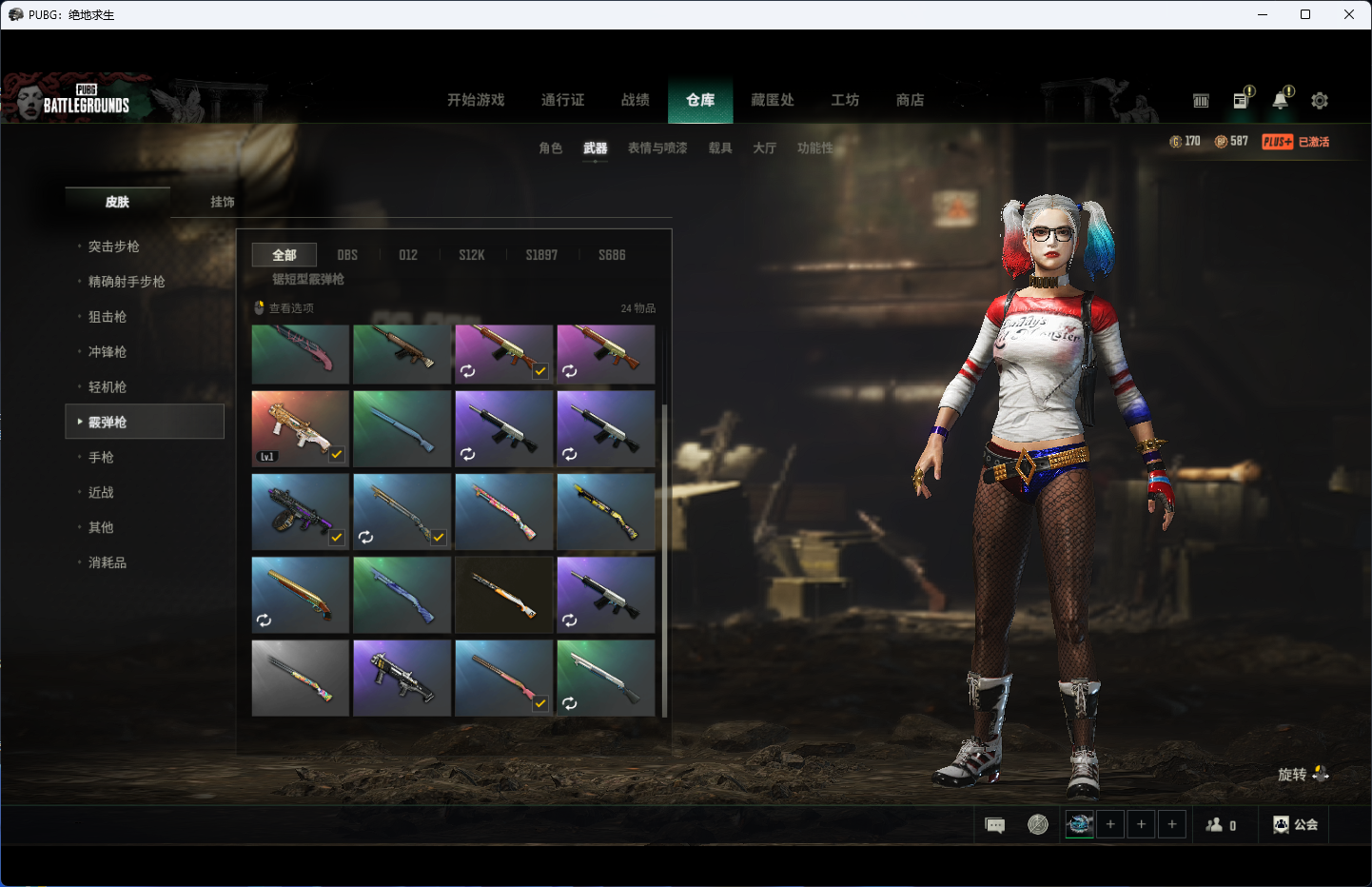Screen dimensions: 1372x887
Task: Open the 工坊 workshop menu
Action: (x=845, y=100)
